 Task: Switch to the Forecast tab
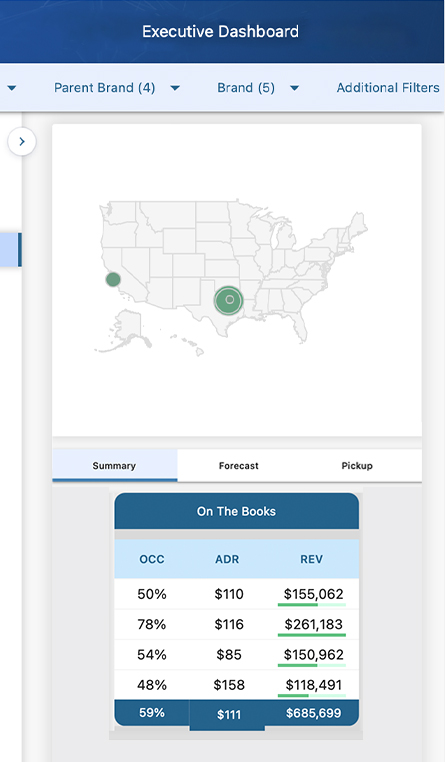click(239, 466)
